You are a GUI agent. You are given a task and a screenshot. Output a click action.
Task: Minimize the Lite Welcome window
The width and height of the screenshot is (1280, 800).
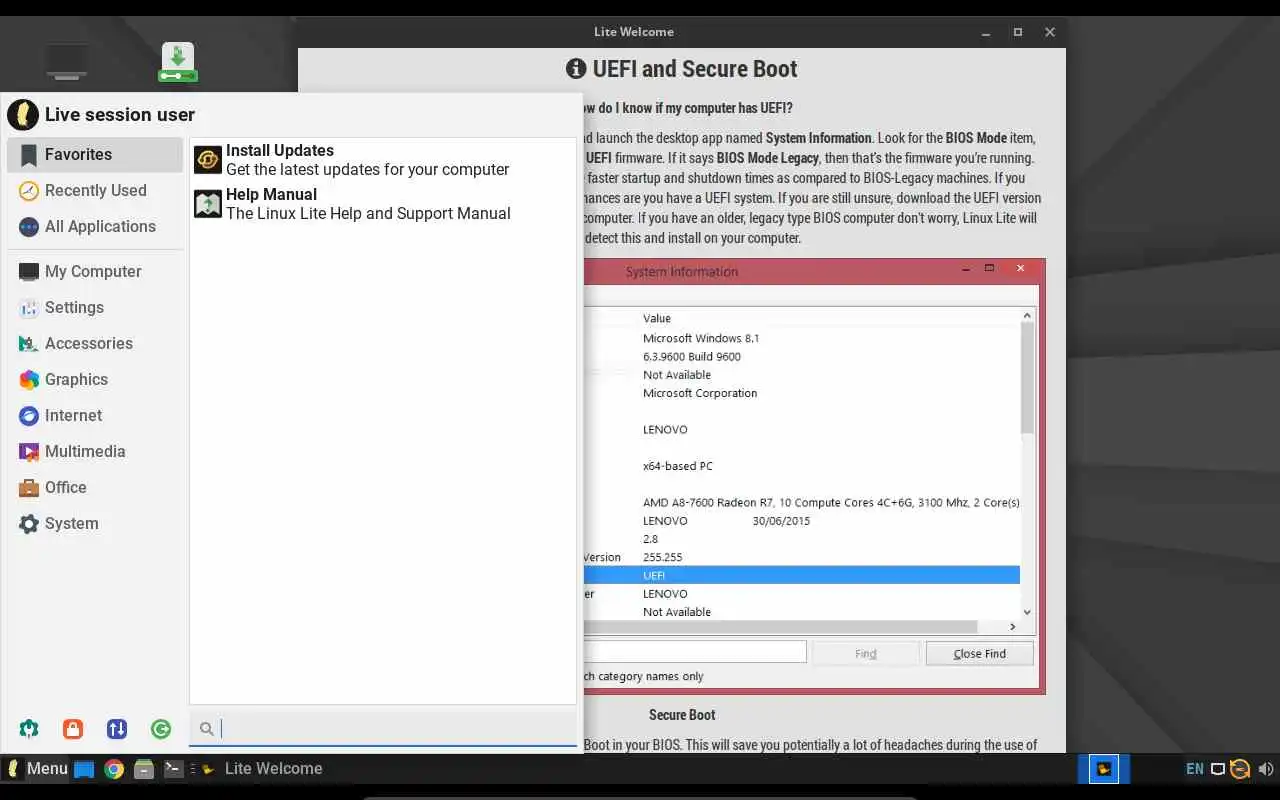pyautogui.click(x=986, y=32)
